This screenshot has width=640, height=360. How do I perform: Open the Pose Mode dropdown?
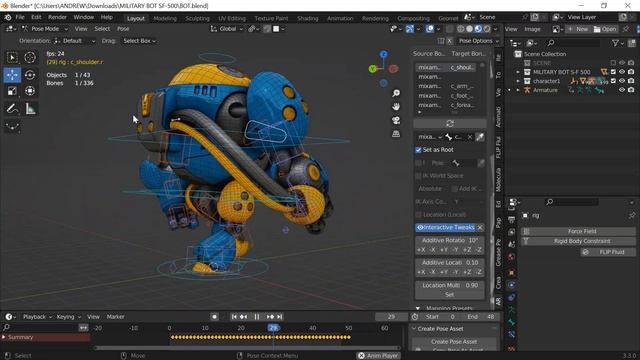pyautogui.click(x=44, y=29)
